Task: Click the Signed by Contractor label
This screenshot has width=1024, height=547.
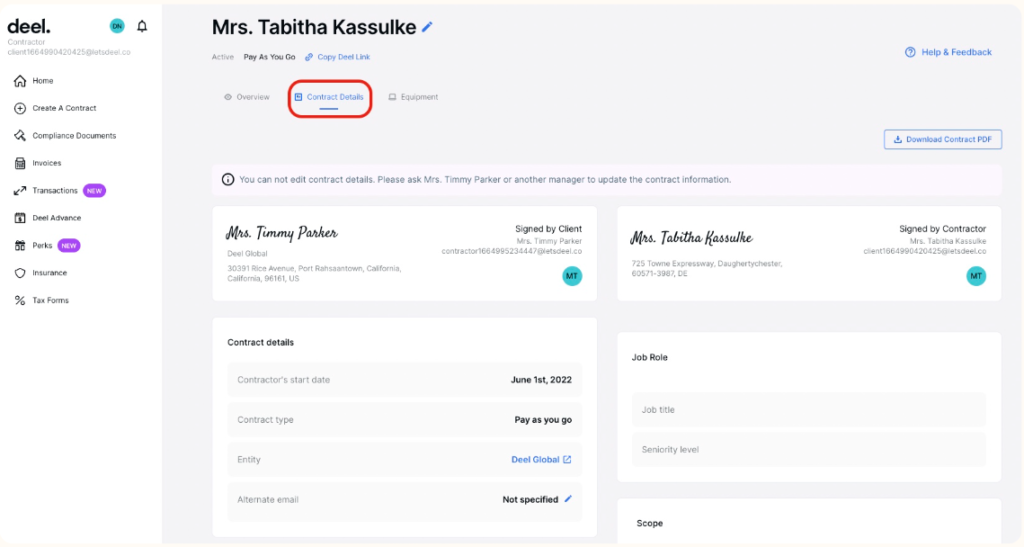Action: coord(942,229)
